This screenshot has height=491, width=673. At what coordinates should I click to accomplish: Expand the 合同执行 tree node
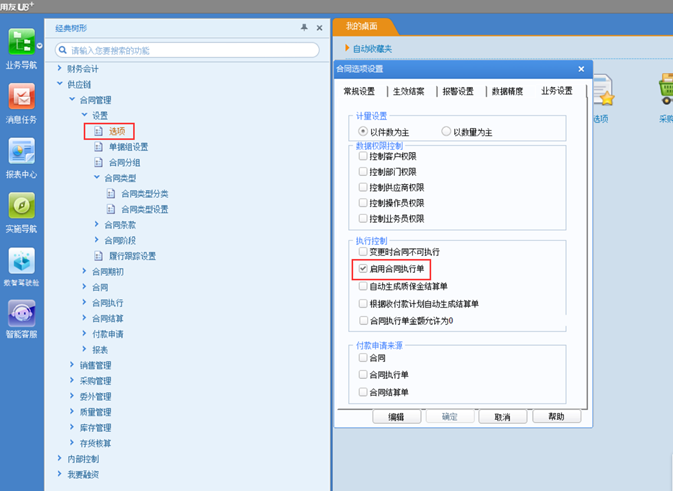[x=85, y=302]
